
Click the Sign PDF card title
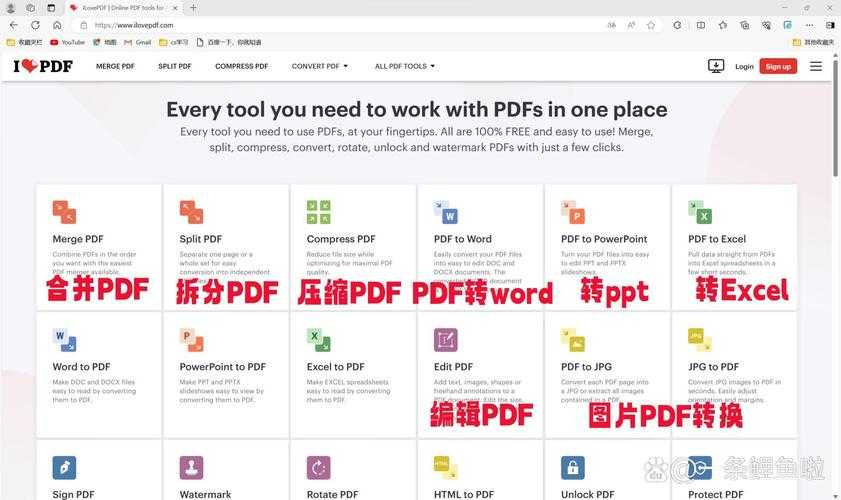point(73,494)
